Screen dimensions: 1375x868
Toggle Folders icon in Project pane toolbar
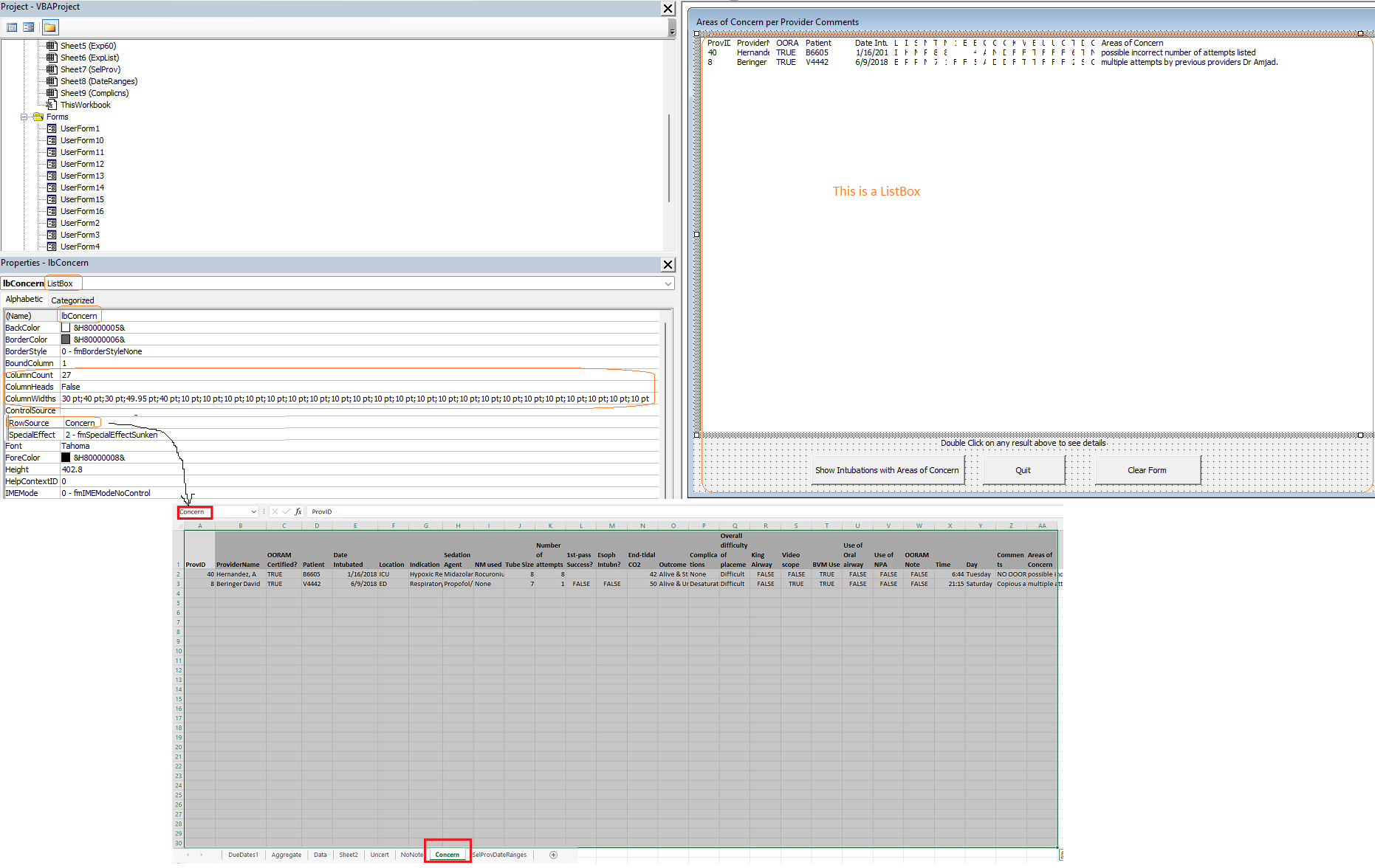[49, 27]
